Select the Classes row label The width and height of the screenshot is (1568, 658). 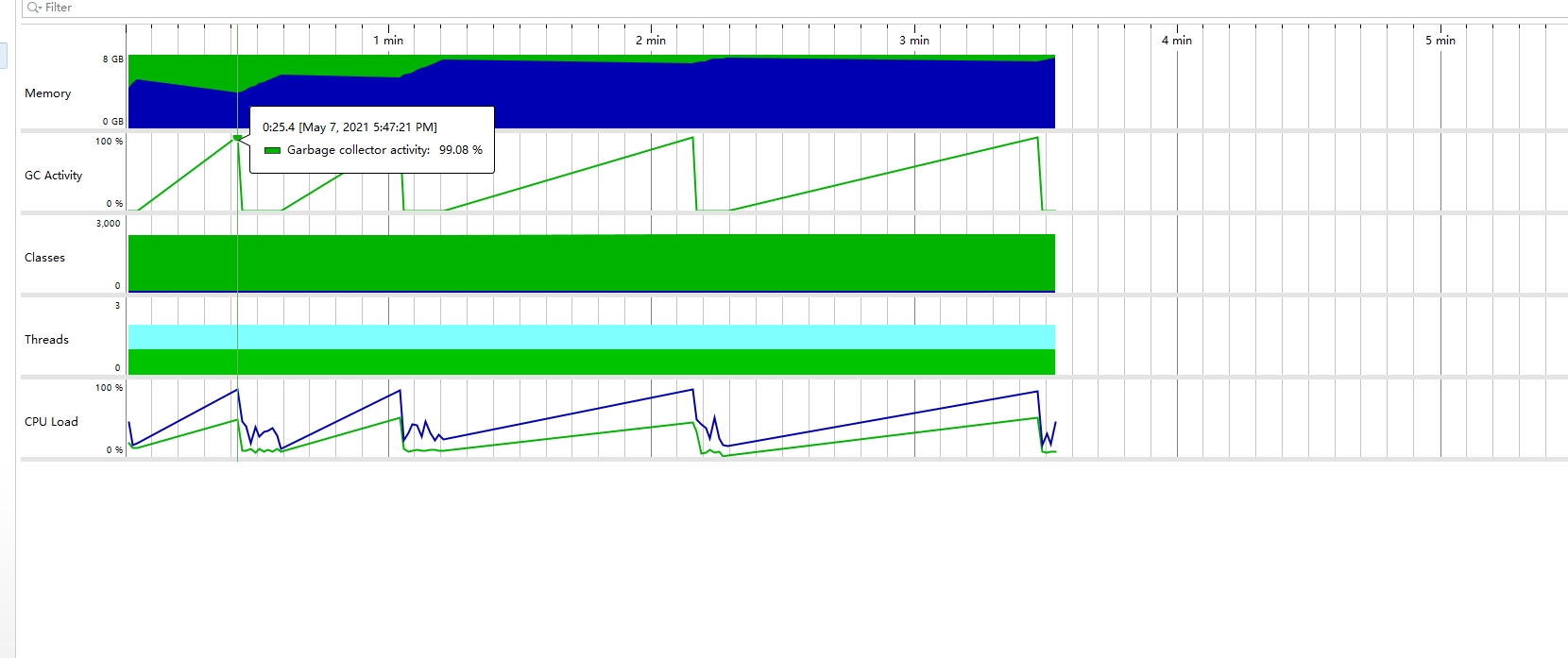(44, 258)
